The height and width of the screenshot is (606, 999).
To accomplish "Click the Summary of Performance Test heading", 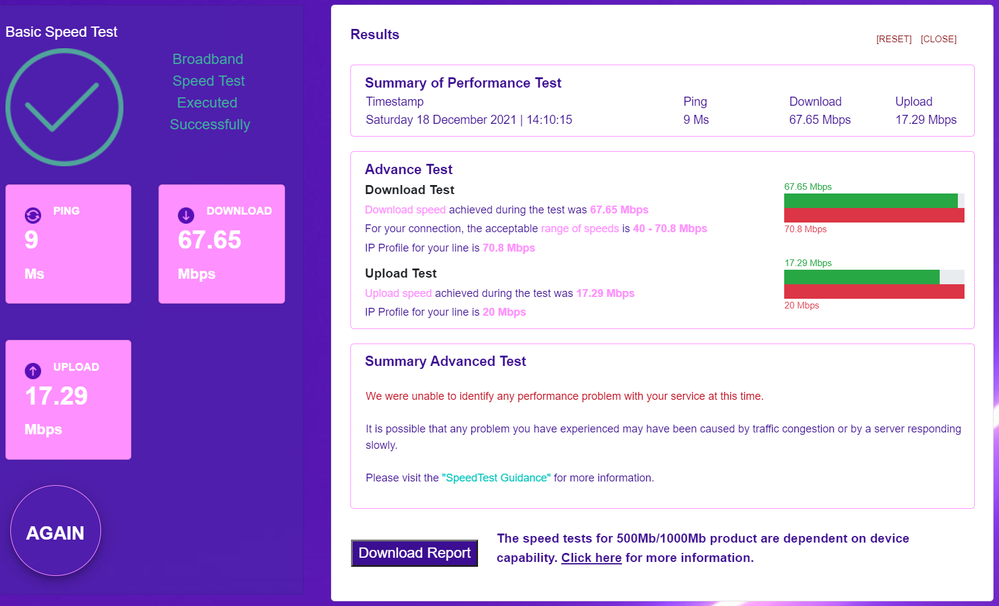I will (x=463, y=83).
